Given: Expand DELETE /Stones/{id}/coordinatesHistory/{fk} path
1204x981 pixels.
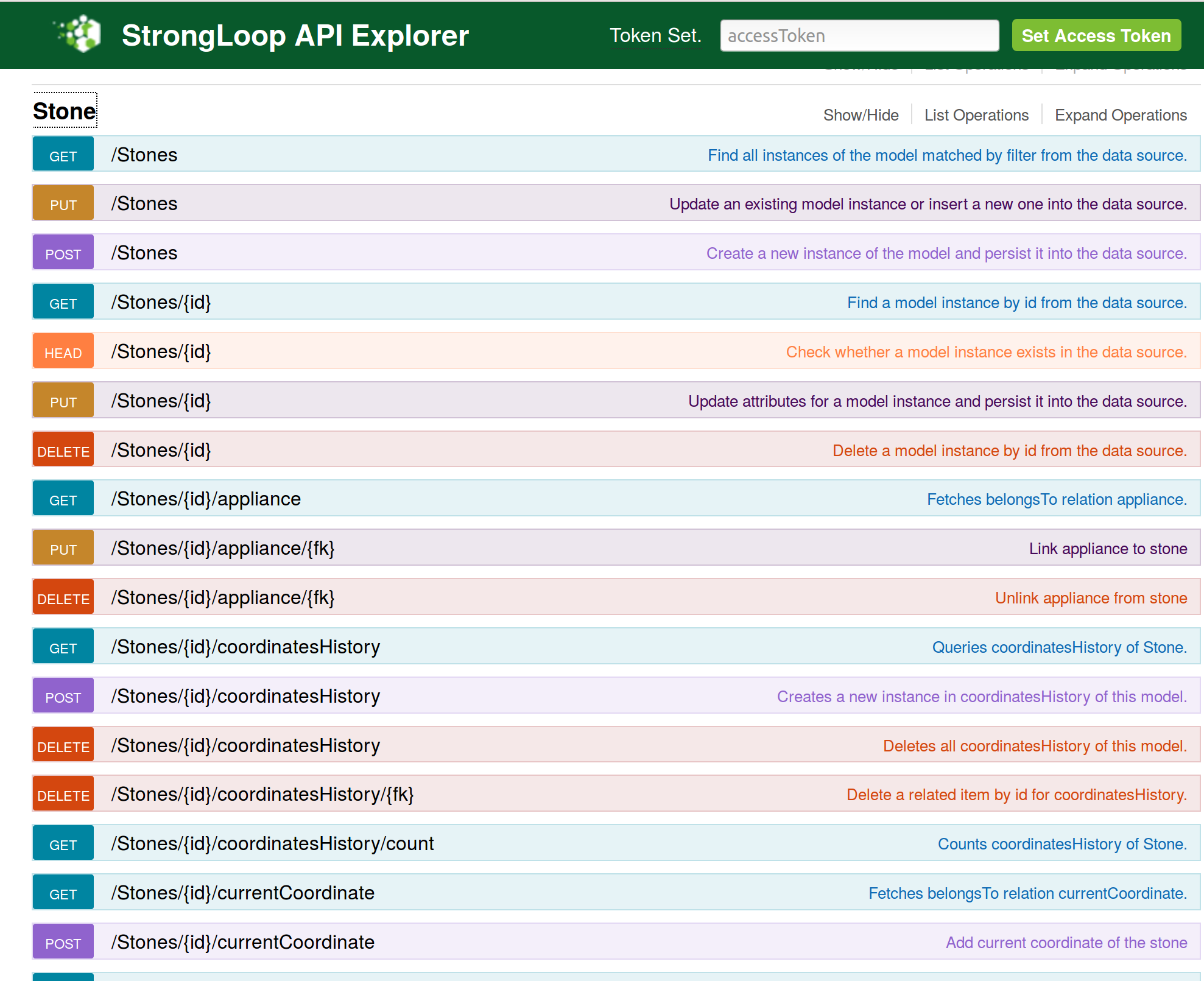Looking at the screenshot, I should (x=262, y=795).
